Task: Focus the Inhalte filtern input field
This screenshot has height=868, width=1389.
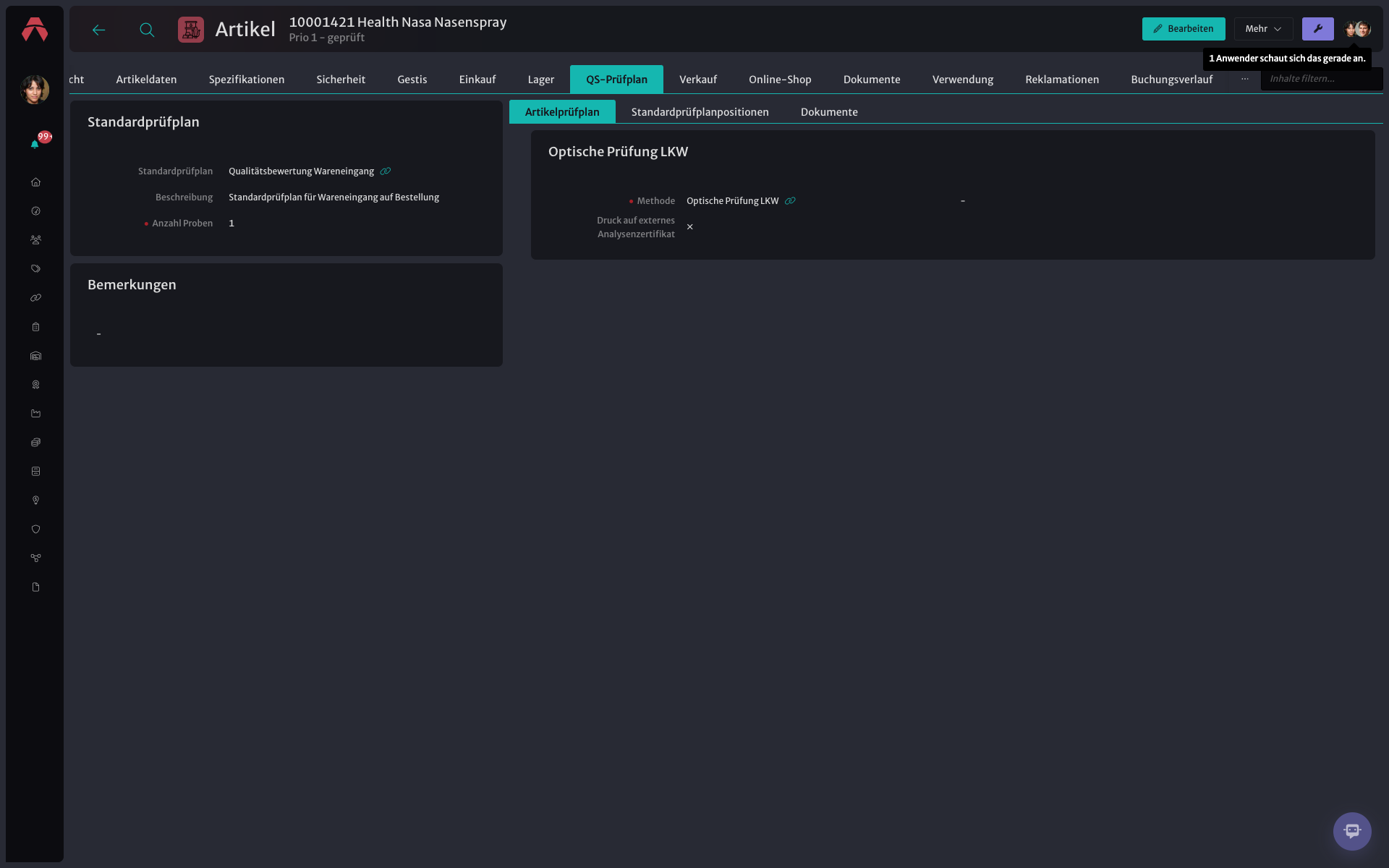Action: (1321, 79)
